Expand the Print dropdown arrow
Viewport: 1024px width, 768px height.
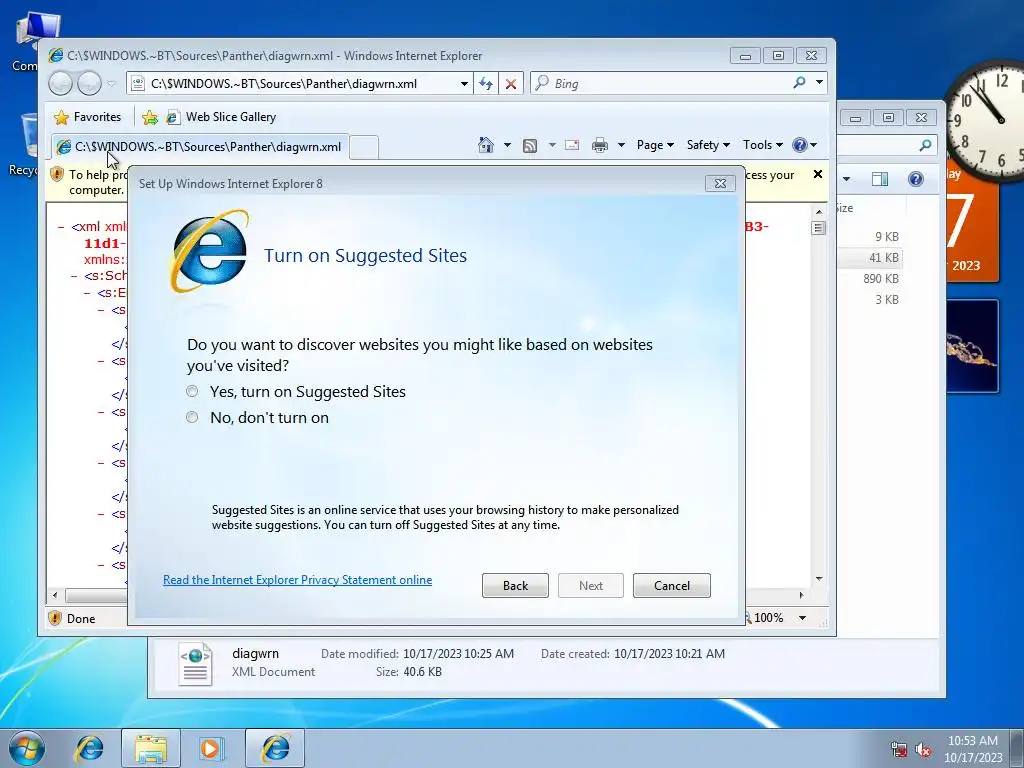click(x=621, y=145)
